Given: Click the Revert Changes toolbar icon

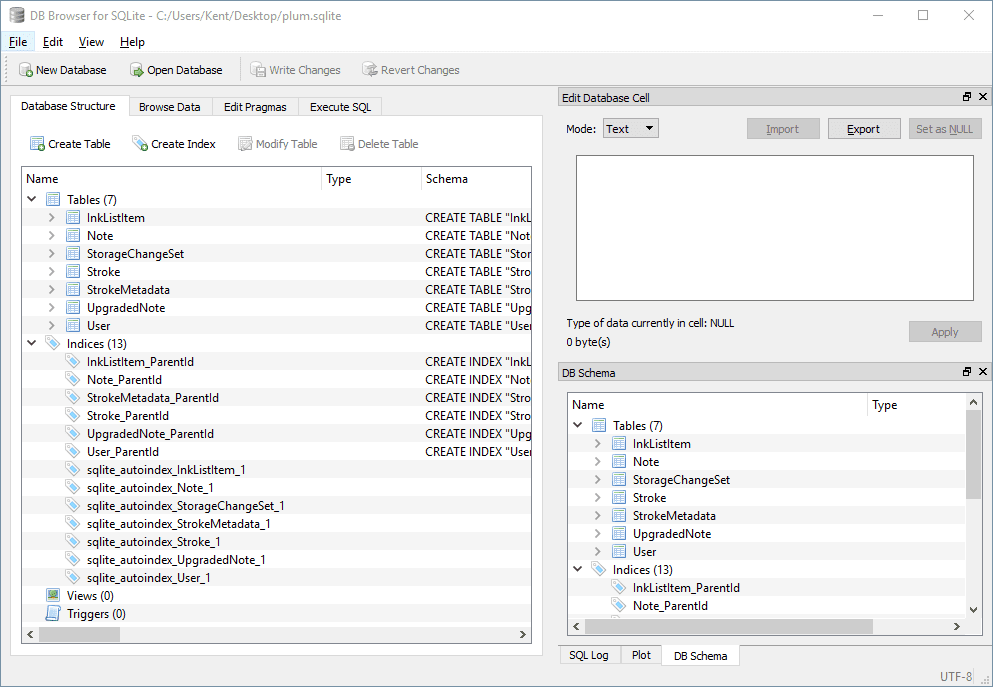Looking at the screenshot, I should click(x=369, y=70).
